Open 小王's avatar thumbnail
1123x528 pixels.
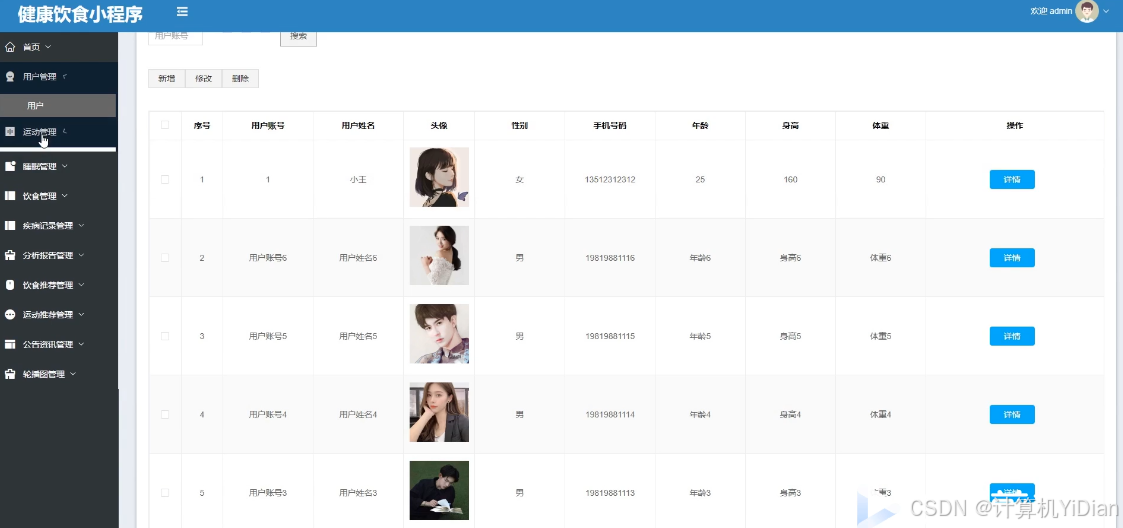pos(439,177)
